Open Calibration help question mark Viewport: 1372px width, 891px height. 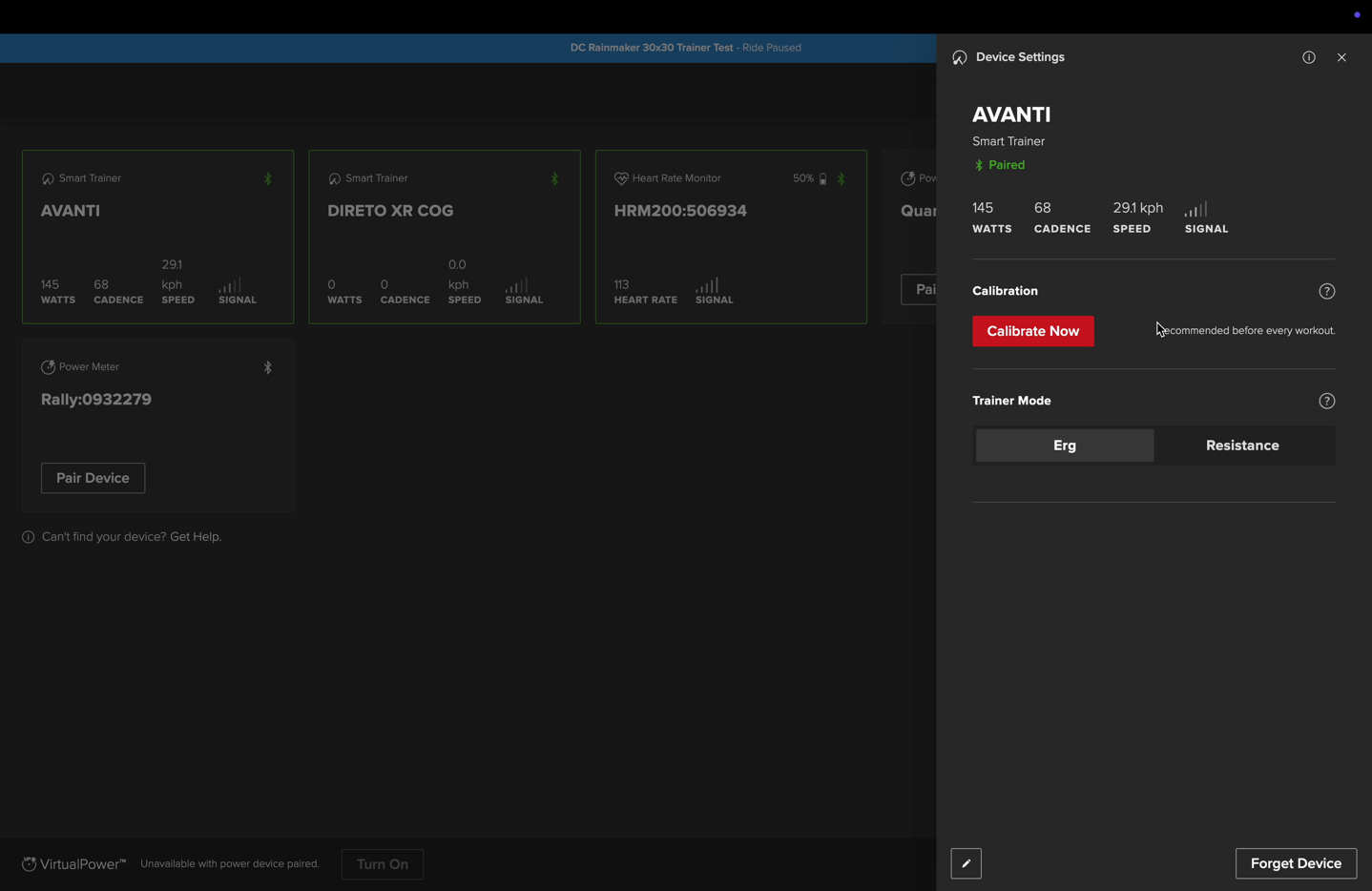pyautogui.click(x=1326, y=291)
